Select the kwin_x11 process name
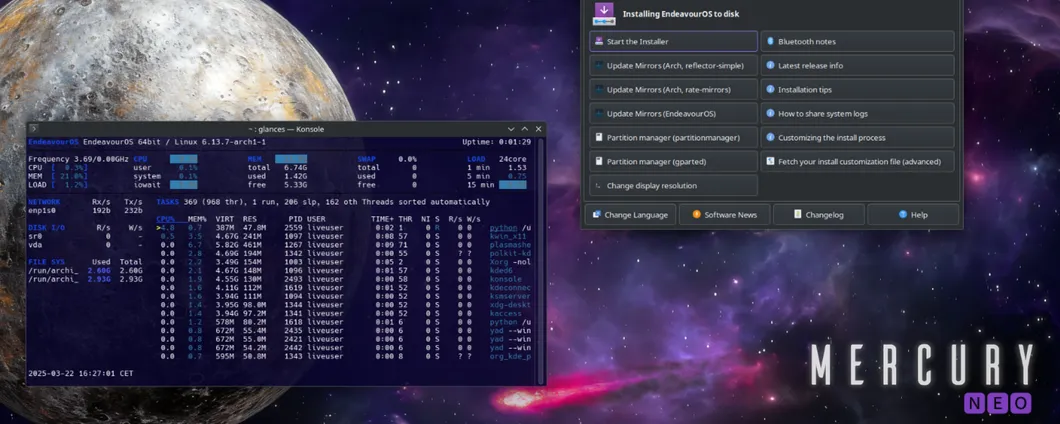The height and width of the screenshot is (424, 1060). [x=510, y=236]
